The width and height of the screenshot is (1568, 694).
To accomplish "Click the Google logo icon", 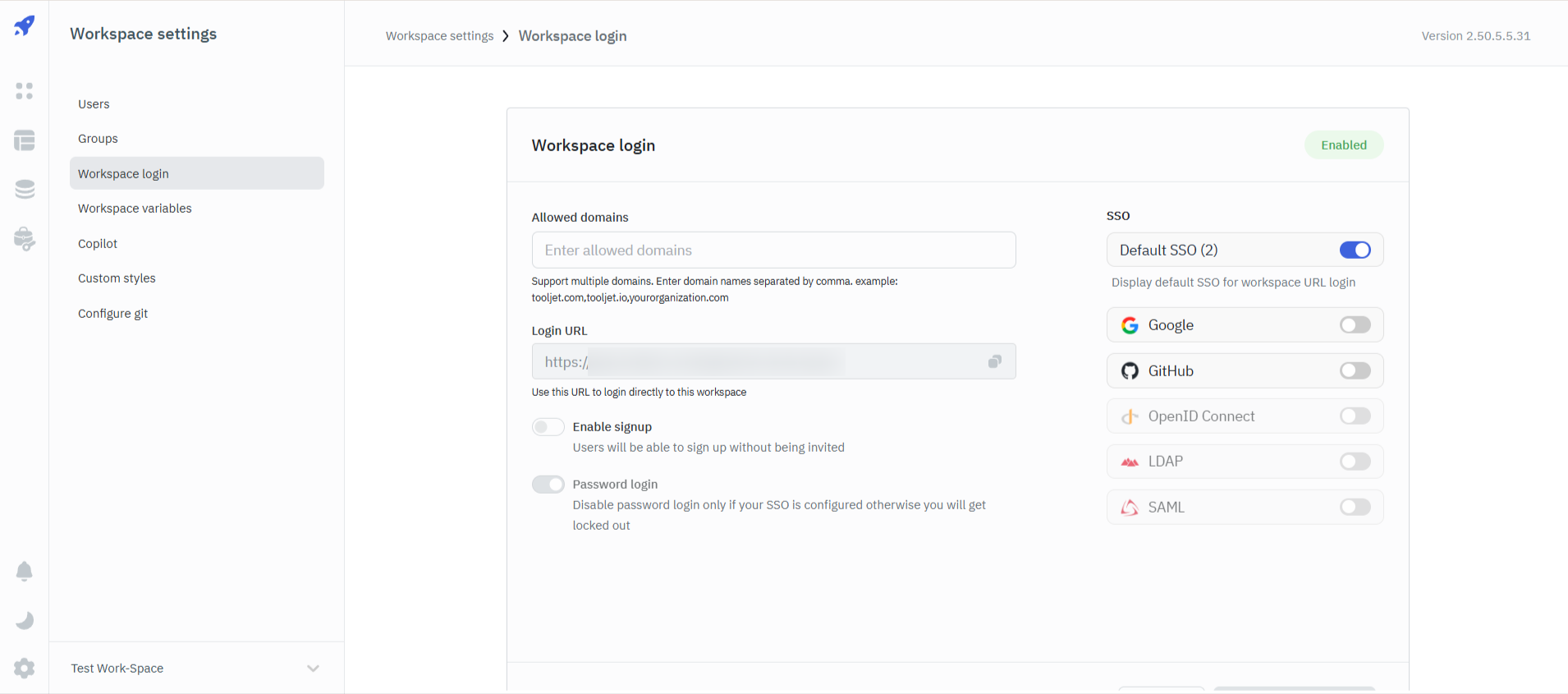I will pos(1130,325).
